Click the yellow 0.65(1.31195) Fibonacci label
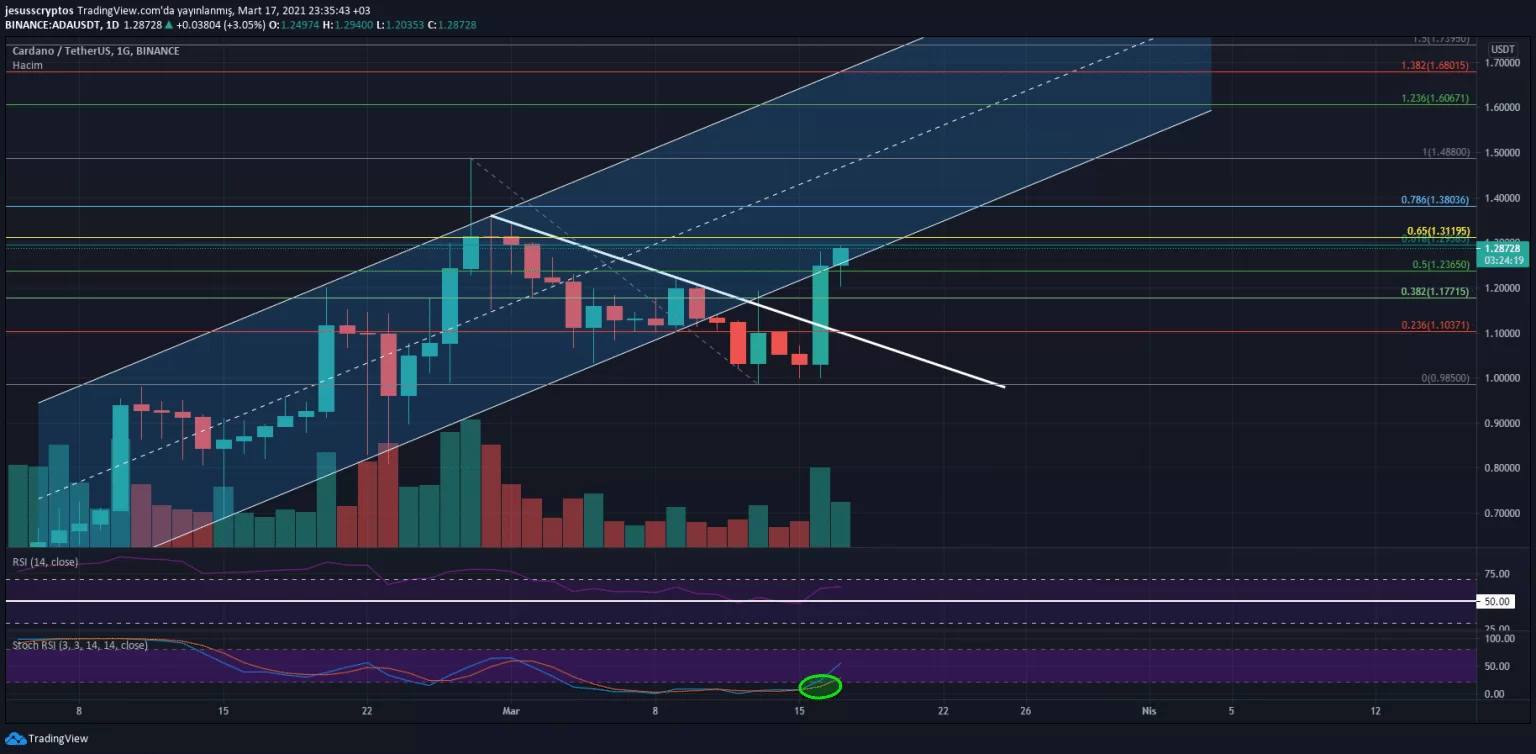 (1436, 232)
